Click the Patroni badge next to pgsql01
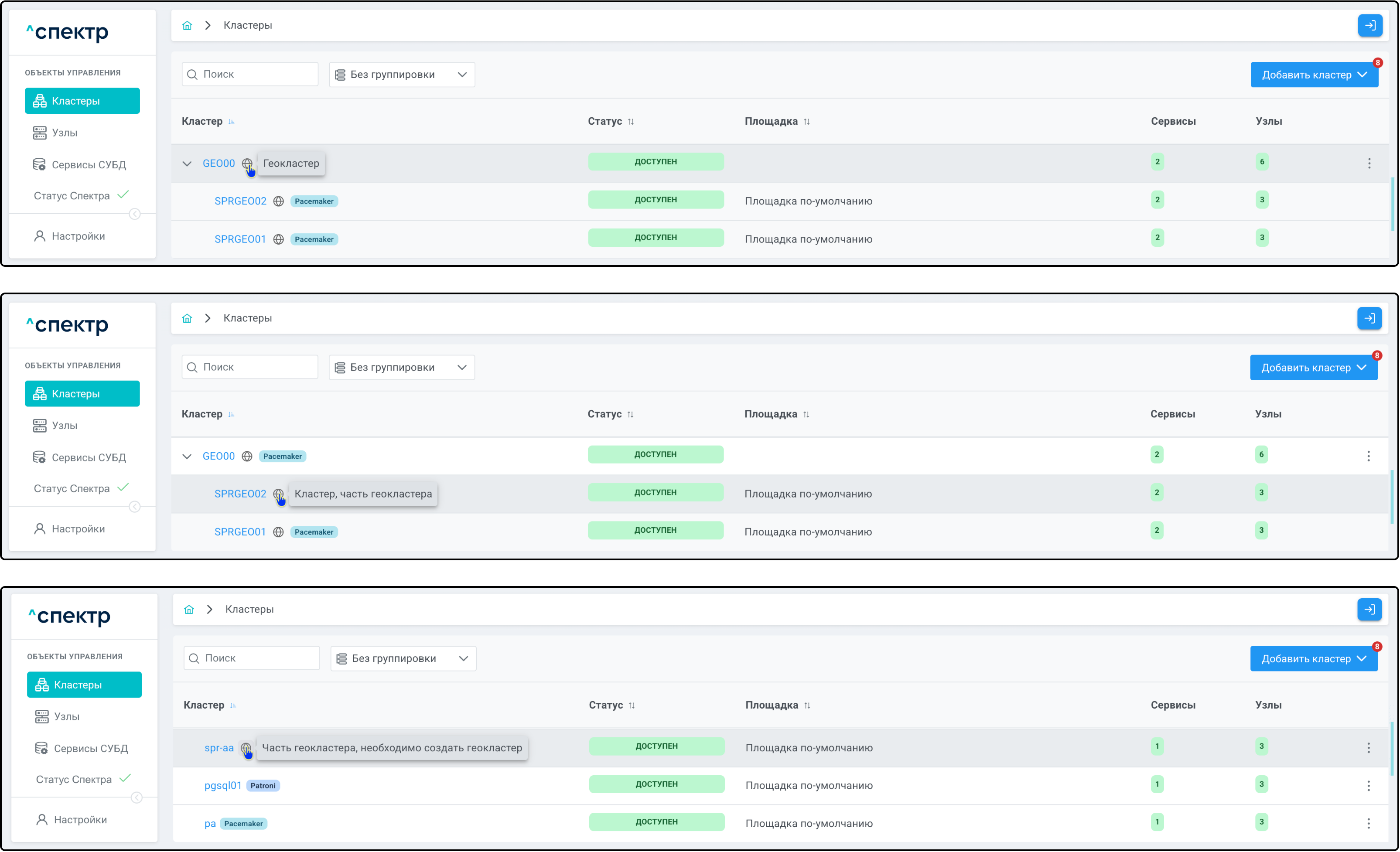Screen dimensions: 1400x852 263,786
